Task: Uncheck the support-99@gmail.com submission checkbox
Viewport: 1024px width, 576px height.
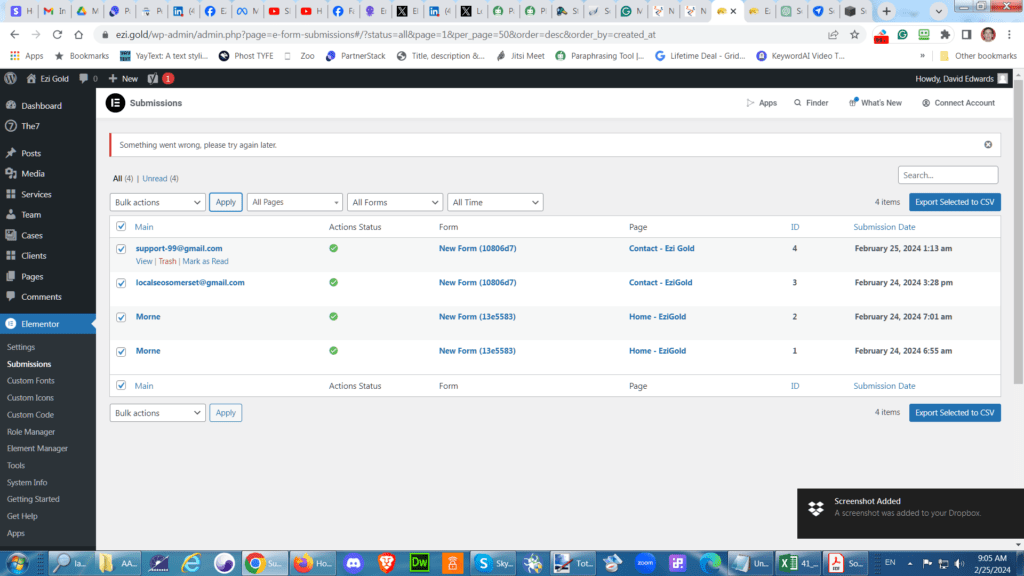Action: pos(121,249)
